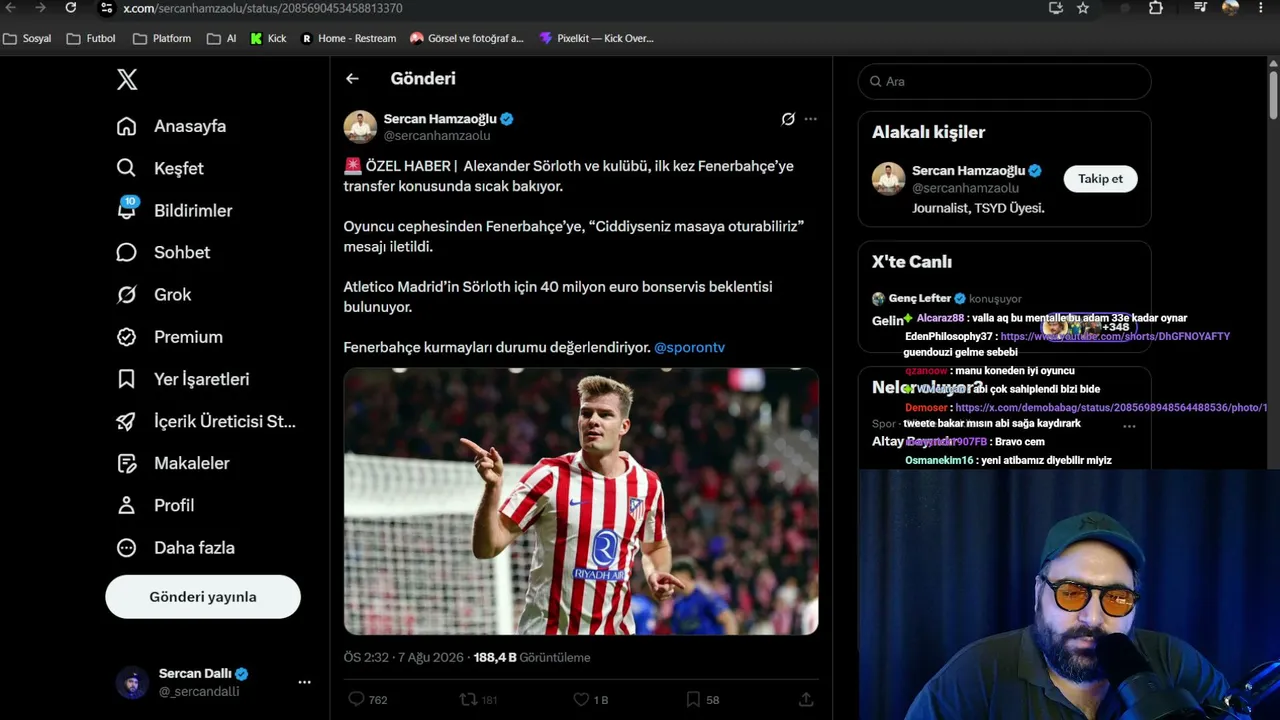Repost the post using retweet icon
The height and width of the screenshot is (720, 1280).
(468, 699)
